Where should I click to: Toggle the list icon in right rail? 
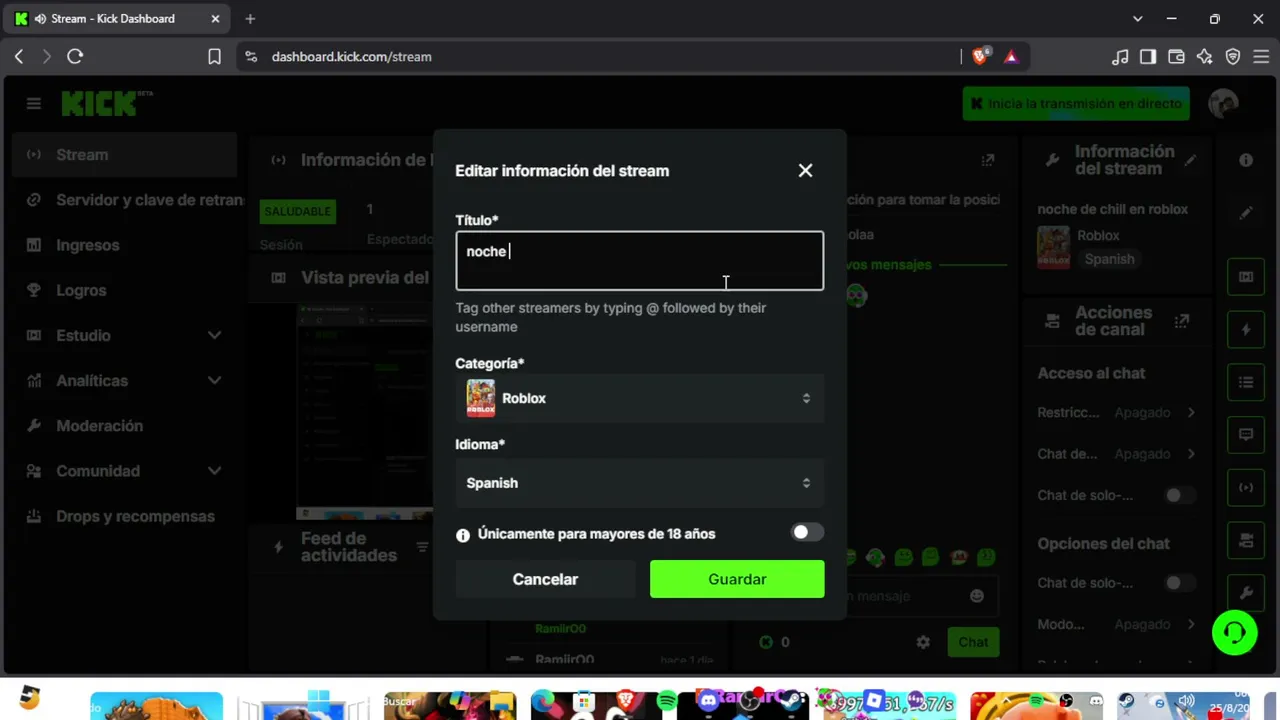coord(1246,382)
